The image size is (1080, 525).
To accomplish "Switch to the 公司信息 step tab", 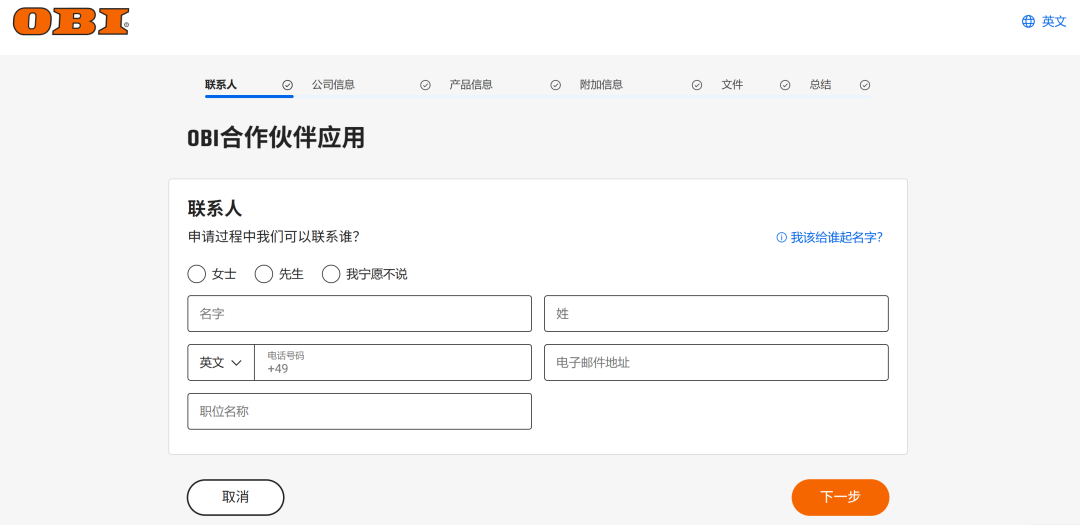I will 333,85.
